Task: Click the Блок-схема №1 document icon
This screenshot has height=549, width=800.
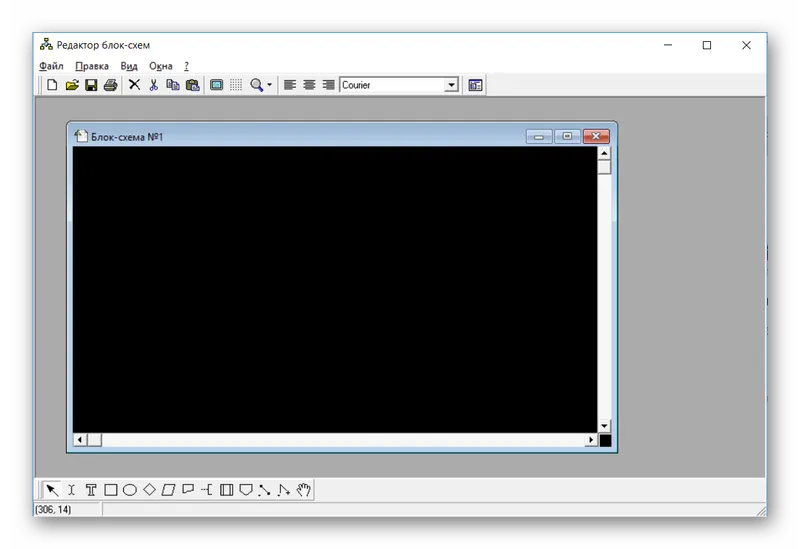Action: pos(81,136)
